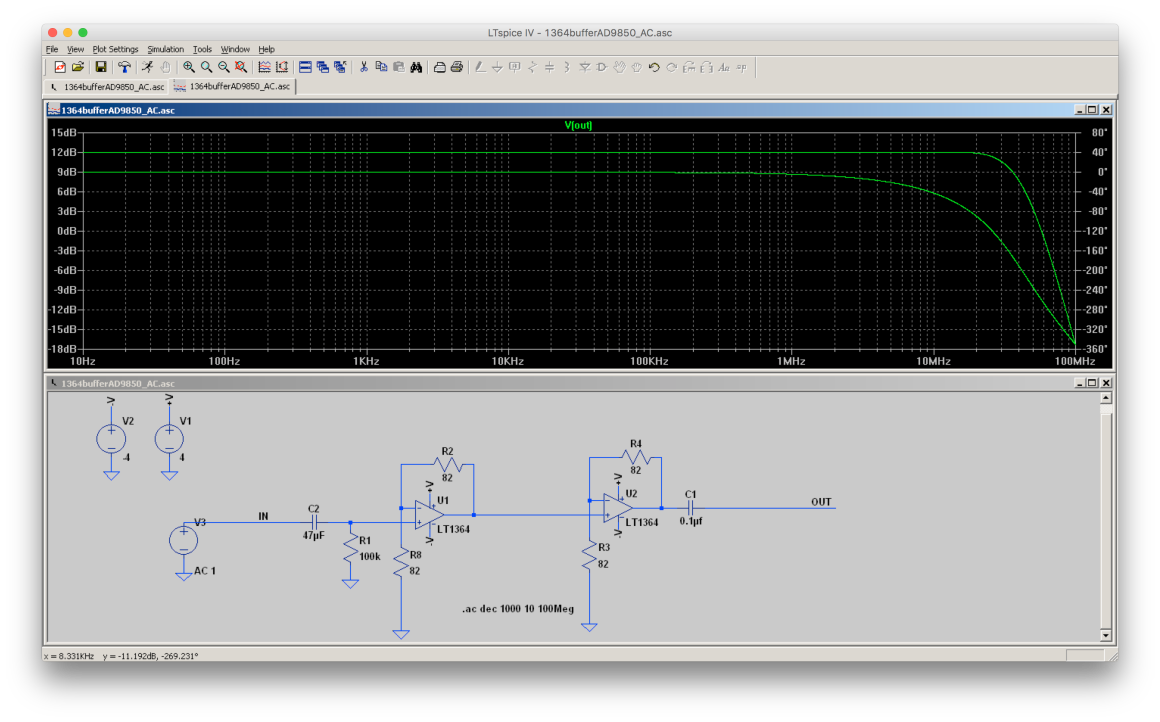The image size is (1160, 722).
Task: Open the File menu
Action: (52, 50)
